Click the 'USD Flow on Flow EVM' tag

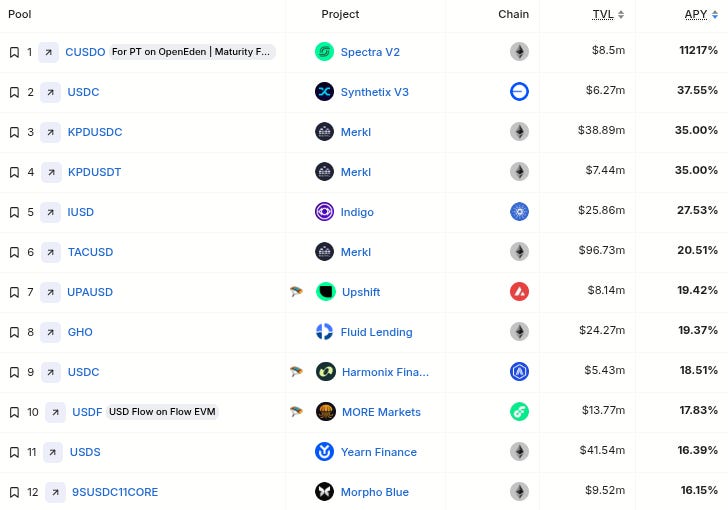[x=162, y=412]
